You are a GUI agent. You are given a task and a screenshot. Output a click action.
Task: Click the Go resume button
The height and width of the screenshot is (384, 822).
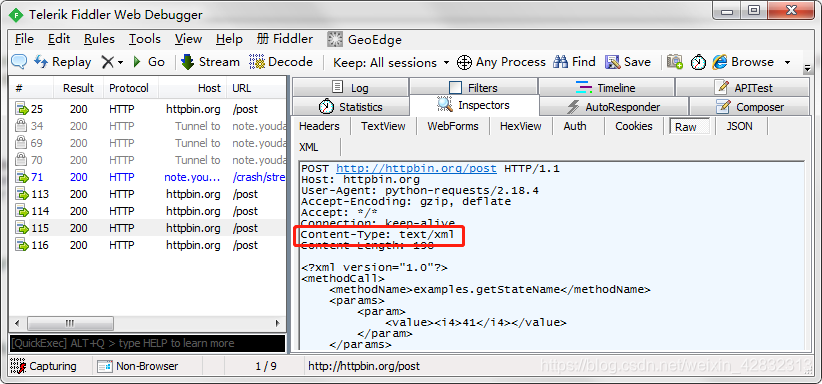tap(149, 62)
